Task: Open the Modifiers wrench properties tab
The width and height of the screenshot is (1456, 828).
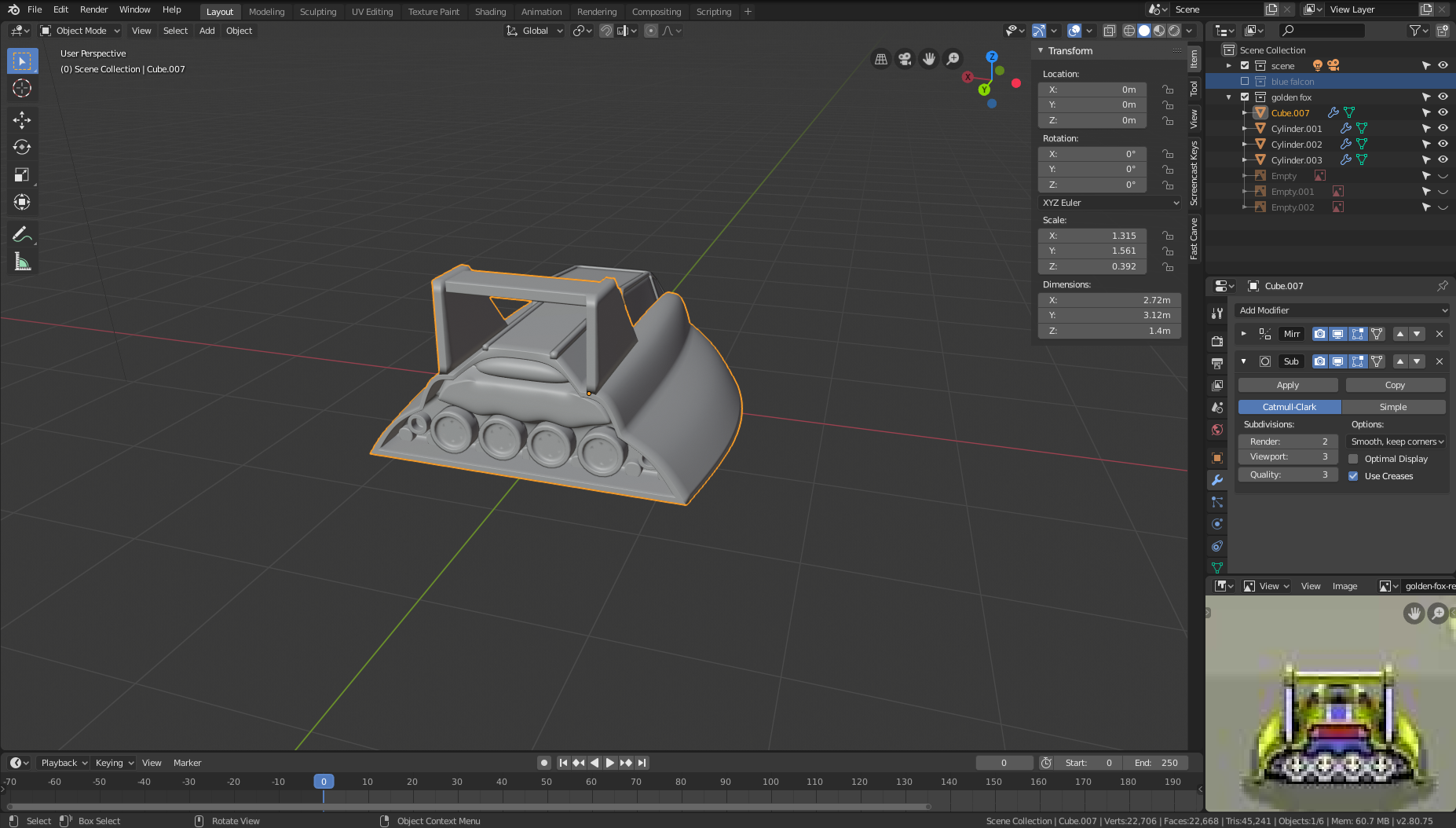Action: pos(1217,480)
